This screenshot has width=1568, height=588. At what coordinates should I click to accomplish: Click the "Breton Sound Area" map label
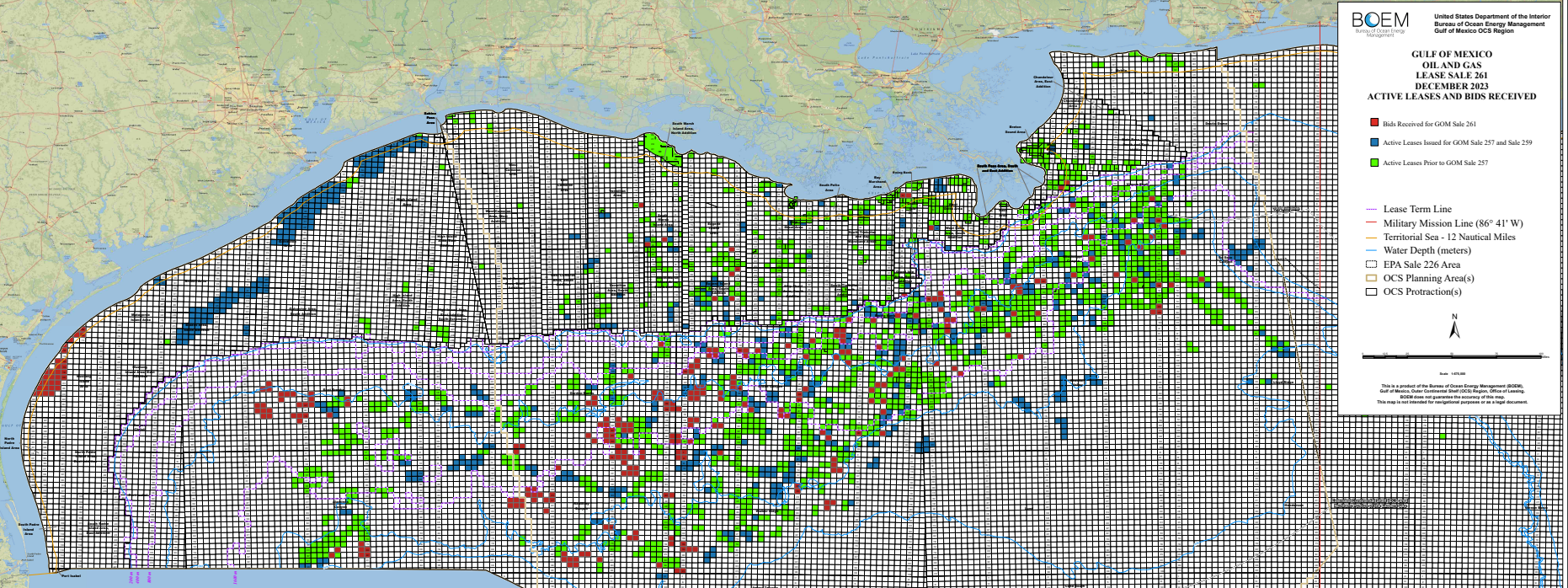[x=1016, y=130]
